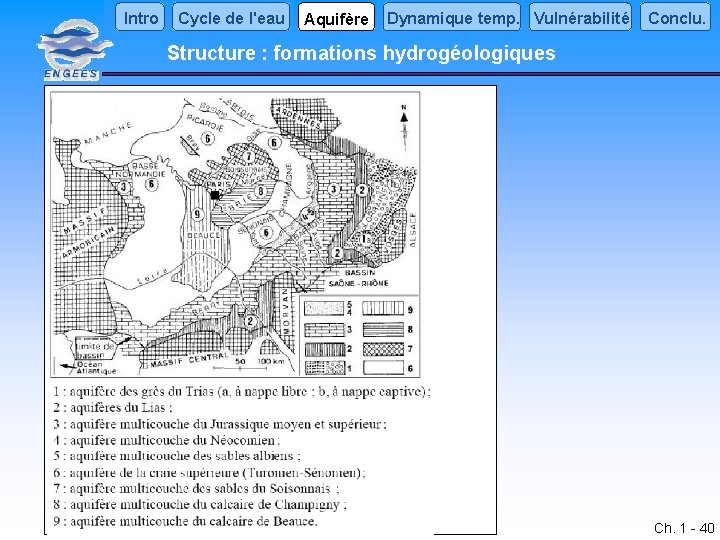720x540 pixels.
Task: Click the slide title Structure : formations hydrogéologiques
Action: [361, 53]
